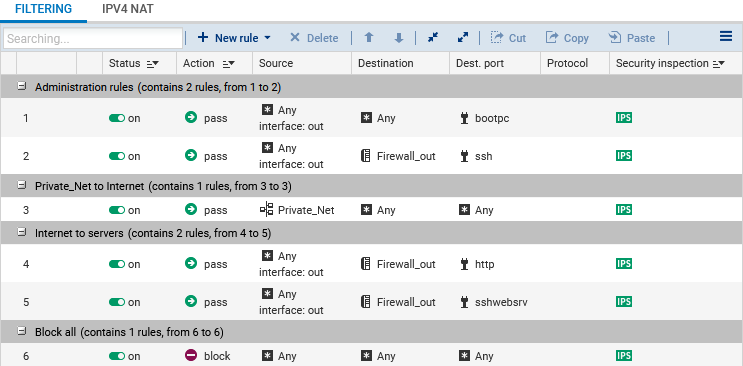The image size is (743, 366).
Task: Toggle status of rule 6
Action: pos(117,356)
